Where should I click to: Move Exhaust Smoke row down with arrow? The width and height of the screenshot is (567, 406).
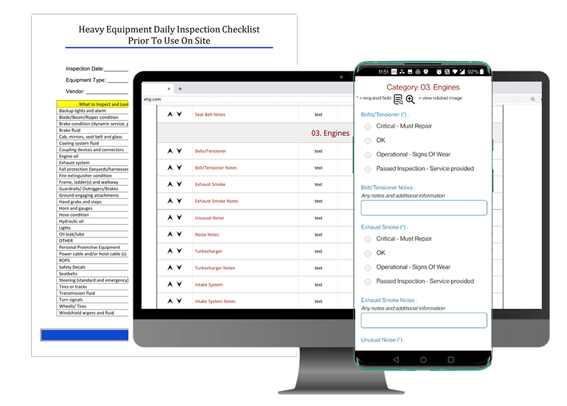tap(179, 184)
